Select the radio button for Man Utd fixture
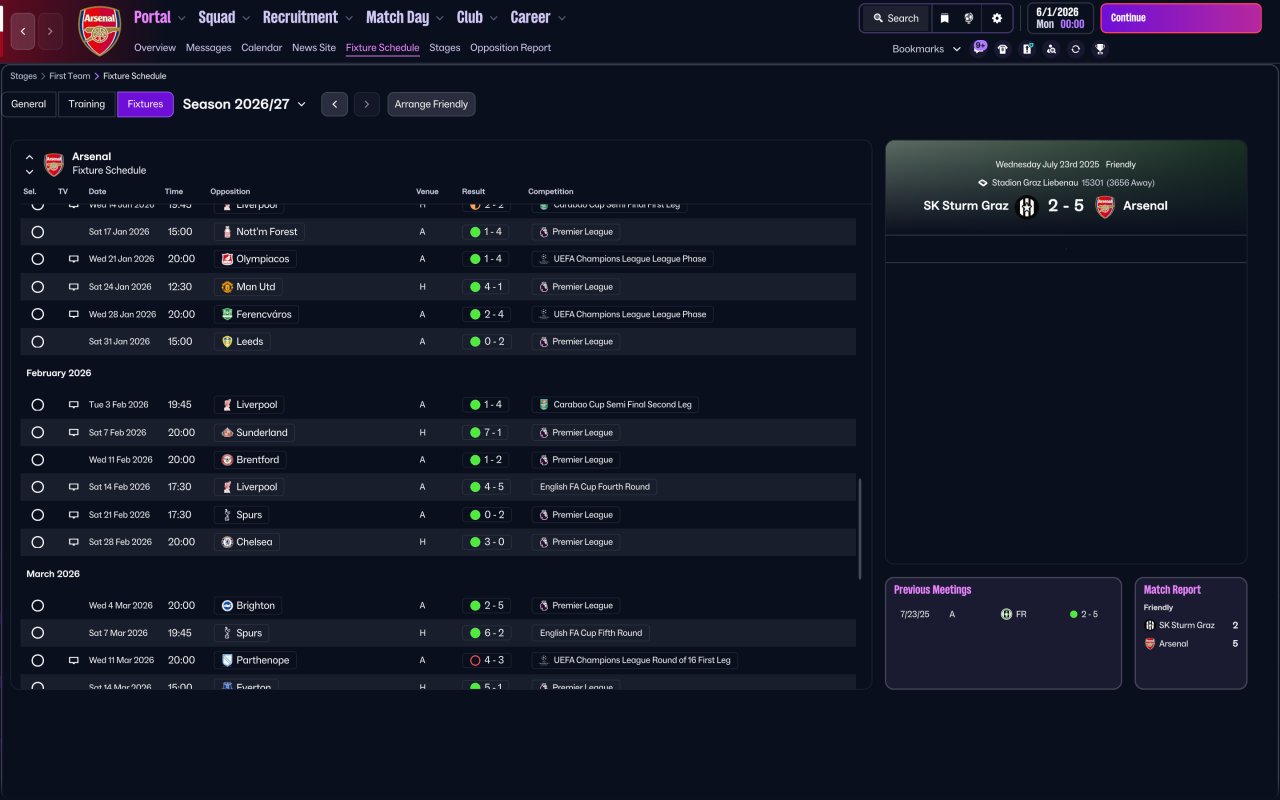Viewport: 1280px width, 800px height. tap(38, 287)
